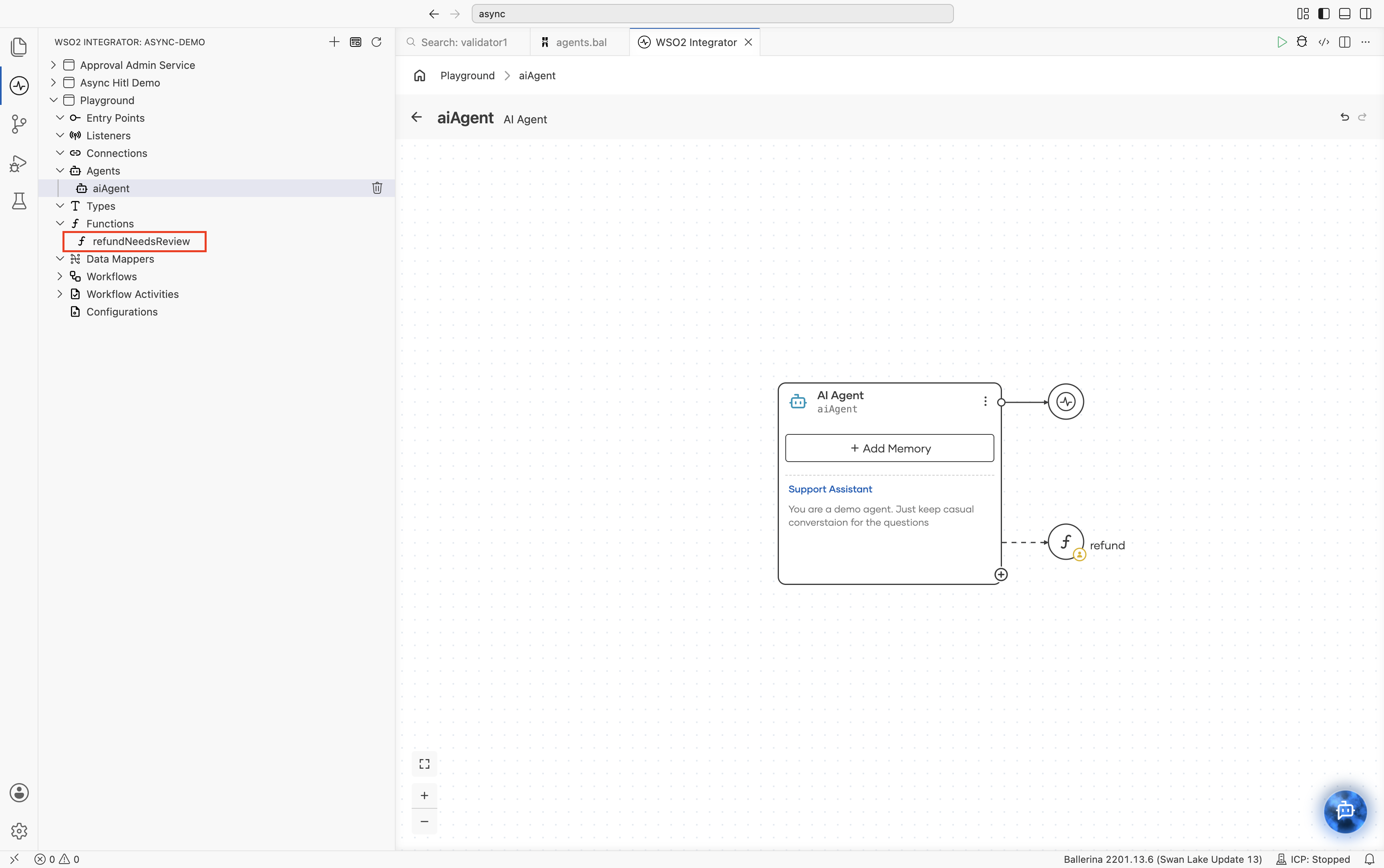Collapse the Playground project
The image size is (1384, 868).
pyautogui.click(x=53, y=100)
